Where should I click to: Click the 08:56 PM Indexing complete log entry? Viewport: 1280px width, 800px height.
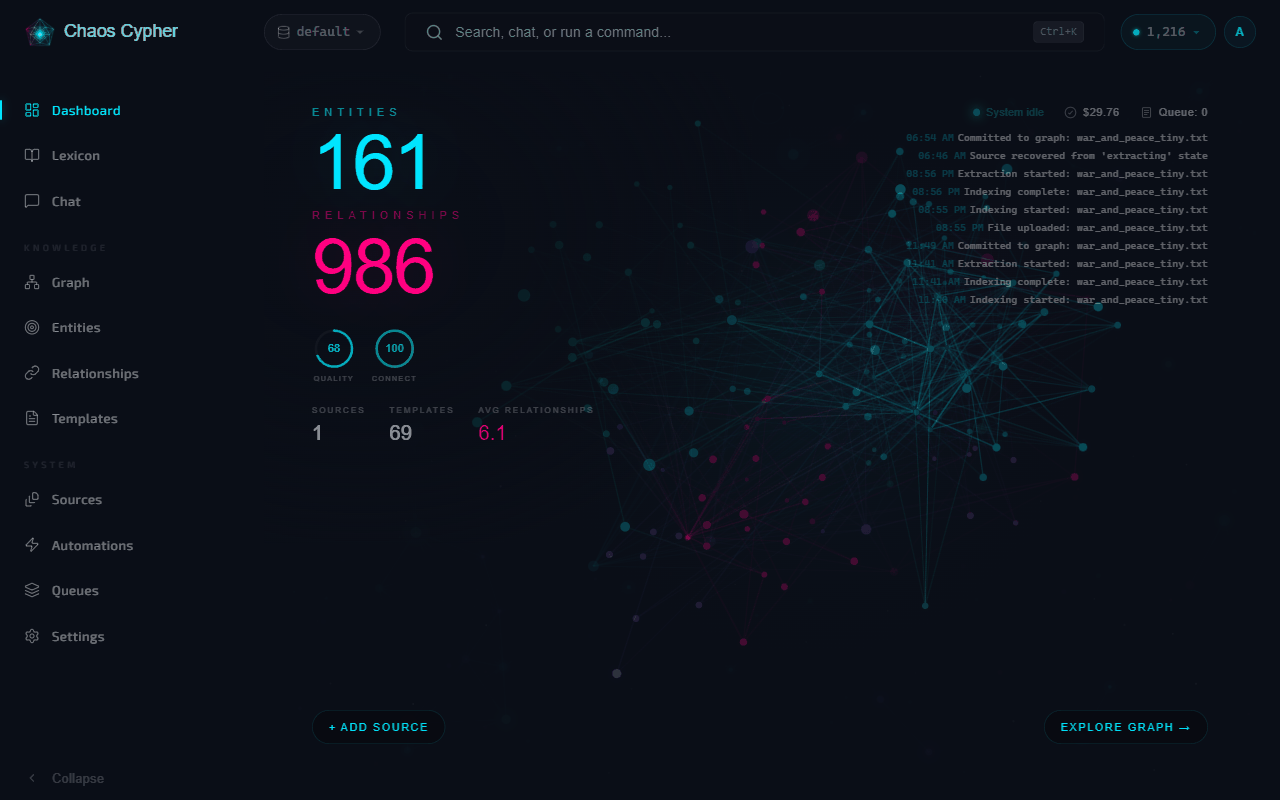point(1060,192)
